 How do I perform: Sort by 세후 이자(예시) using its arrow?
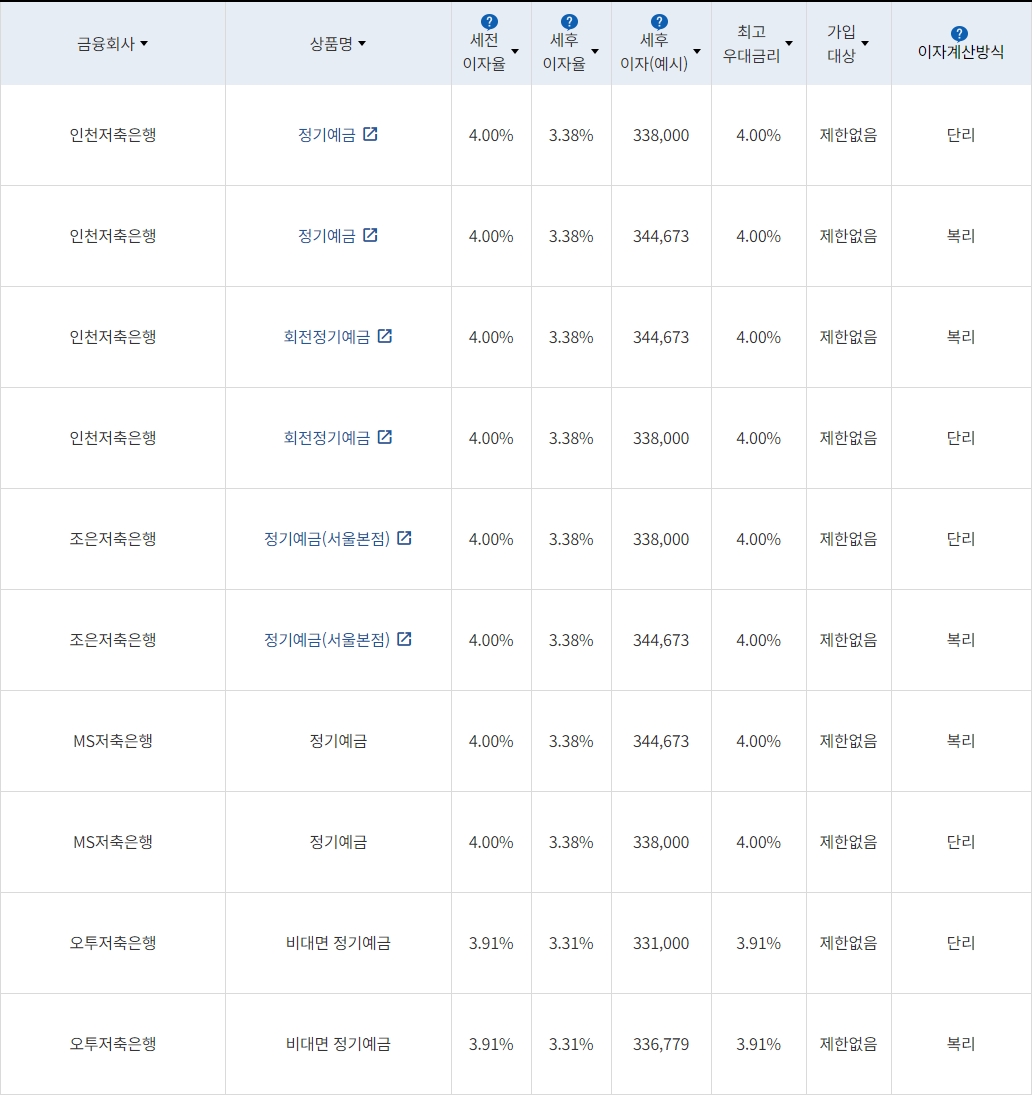(697, 52)
